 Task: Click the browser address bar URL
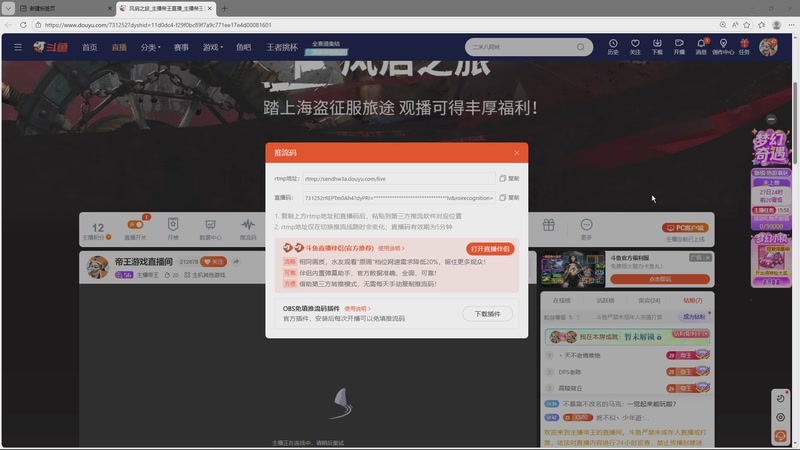(158, 24)
